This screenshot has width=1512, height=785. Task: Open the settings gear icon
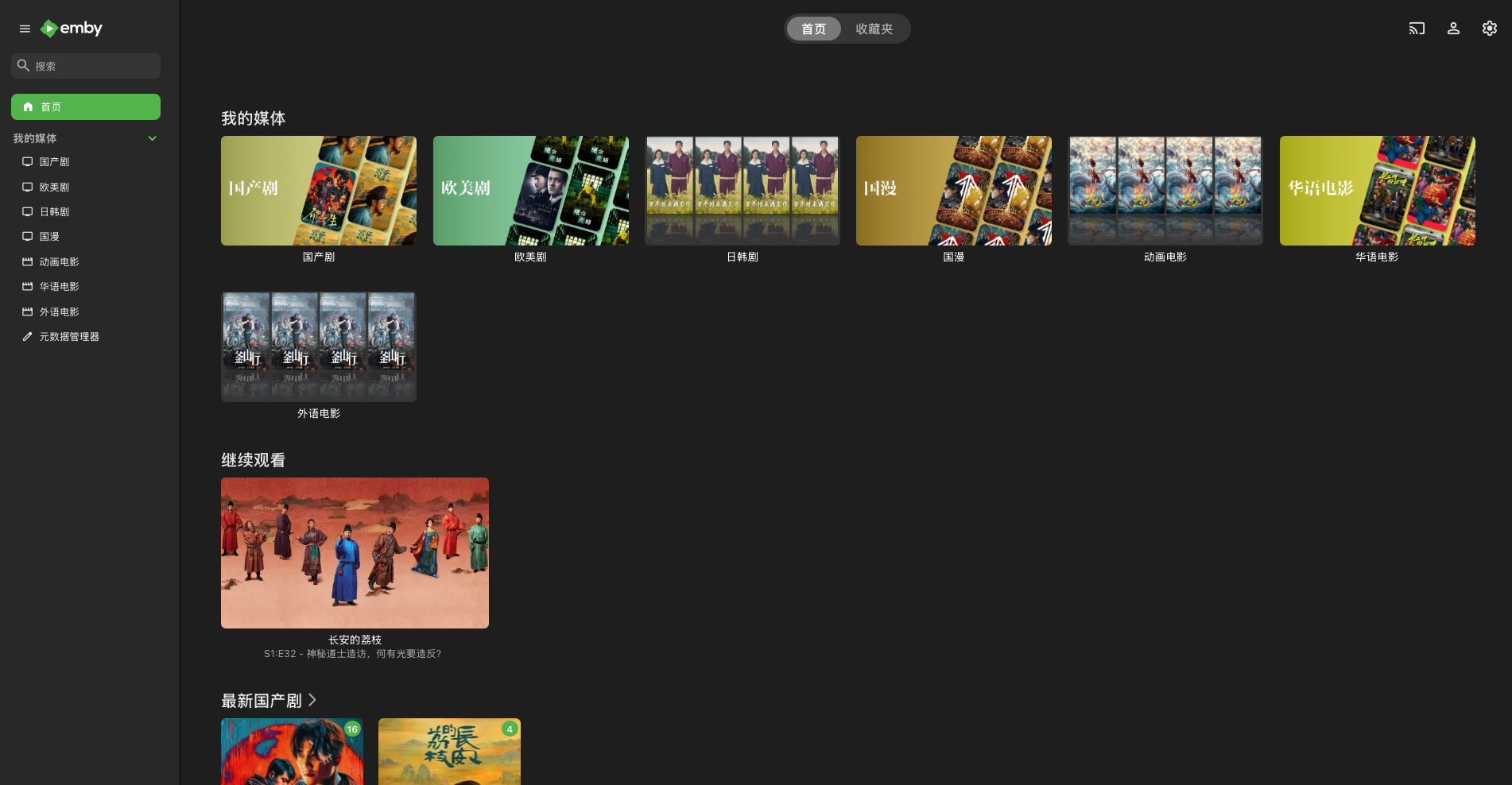(x=1490, y=29)
